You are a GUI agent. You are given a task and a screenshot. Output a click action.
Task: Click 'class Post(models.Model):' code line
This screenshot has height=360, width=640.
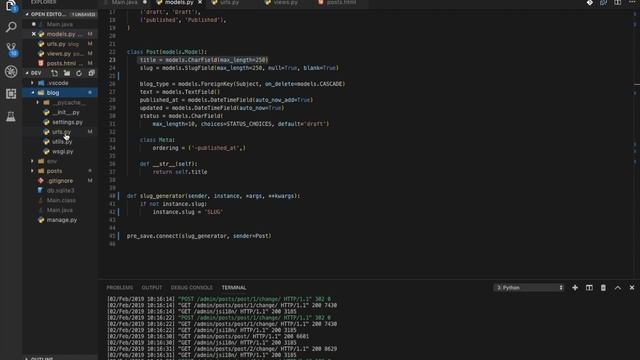(x=167, y=52)
